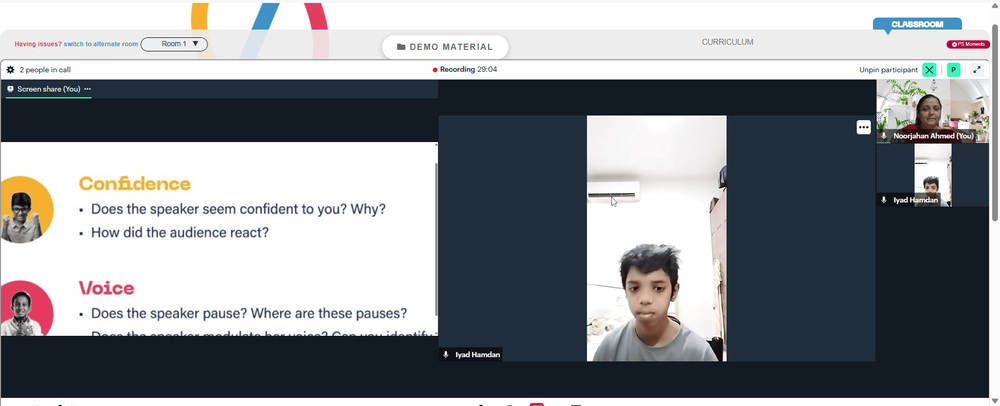Click the Voice boy avatar on slide
The width and height of the screenshot is (1000, 406).
pyautogui.click(x=26, y=308)
